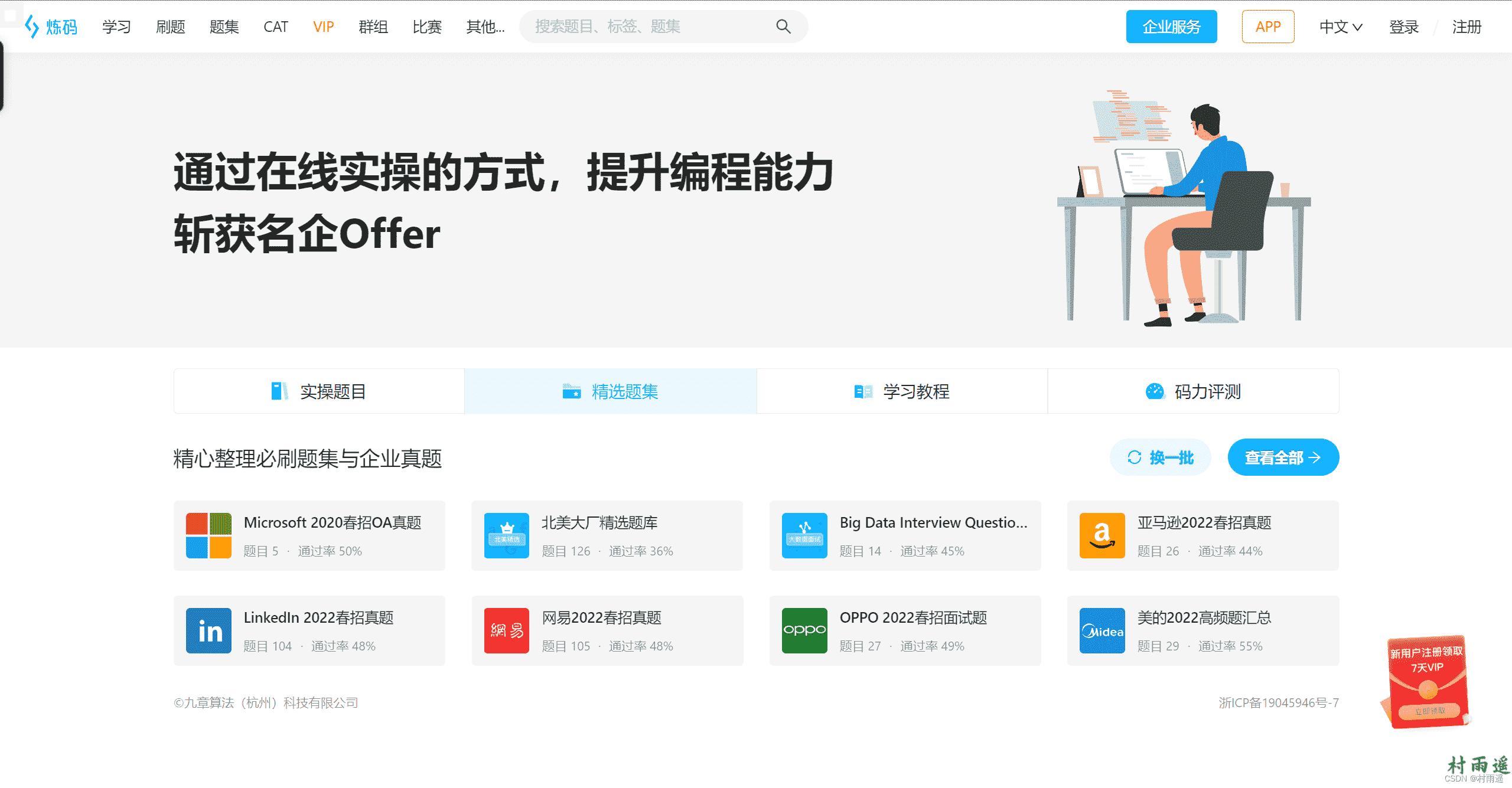Expand the 中文 language dropdown
Viewport: 1512px width, 788px height.
1340,27
